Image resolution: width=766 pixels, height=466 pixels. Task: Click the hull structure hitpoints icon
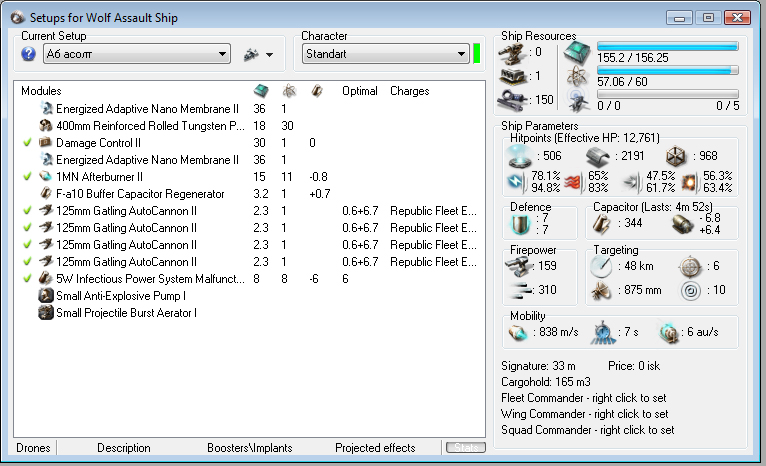coord(677,155)
